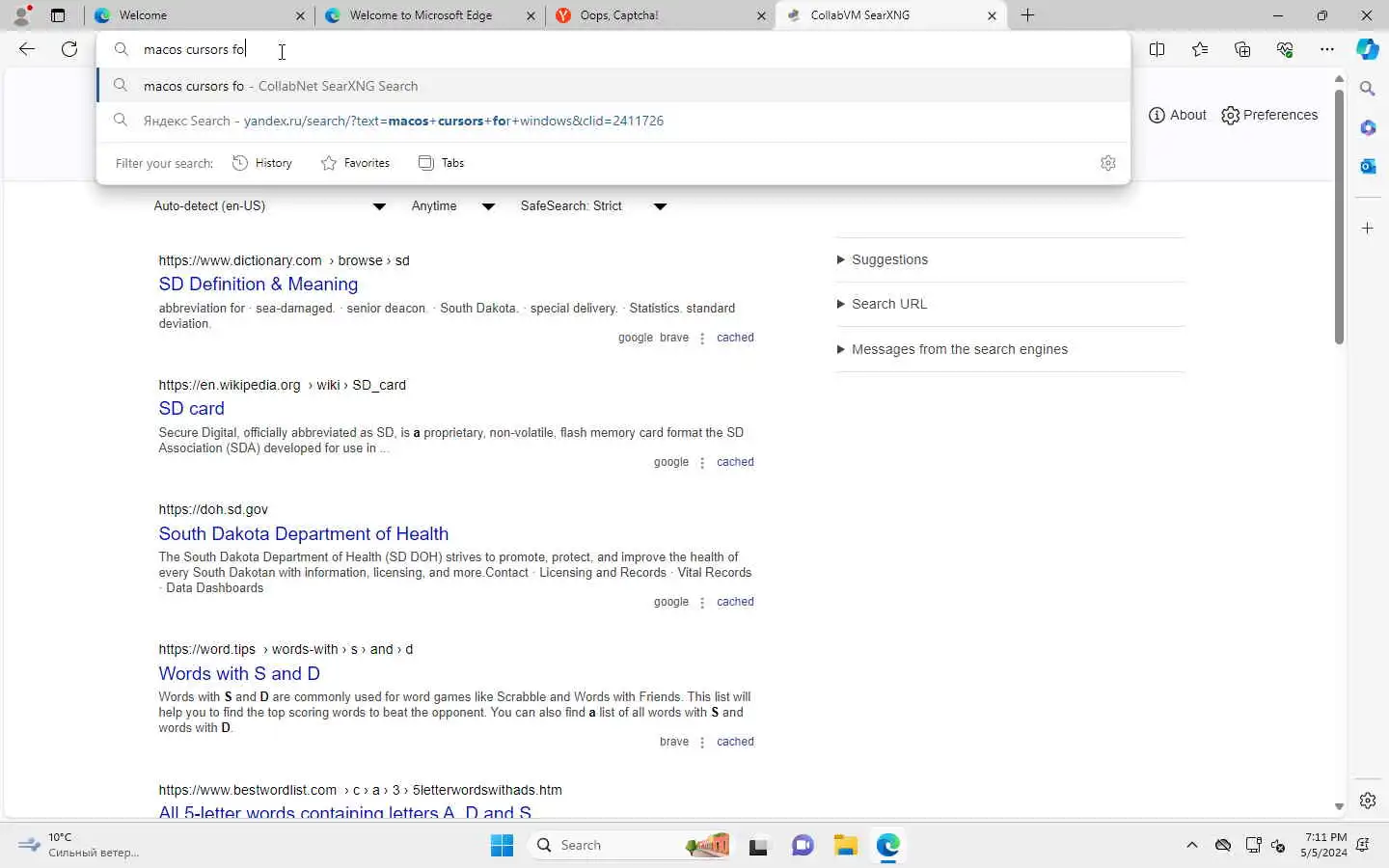1389x868 pixels.
Task: Add sidebar app with plus icon
Action: pos(1368,229)
